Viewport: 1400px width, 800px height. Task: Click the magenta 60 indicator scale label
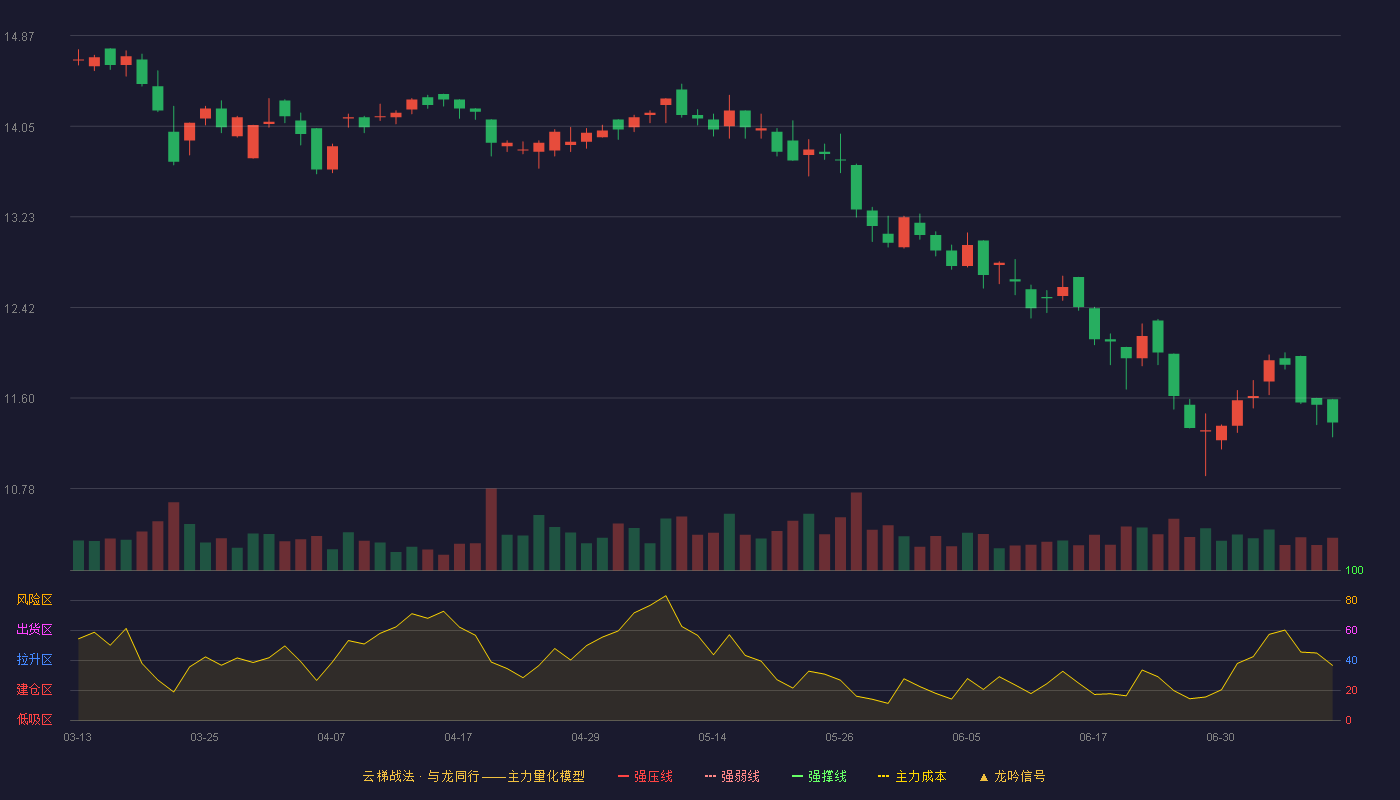[1351, 631]
